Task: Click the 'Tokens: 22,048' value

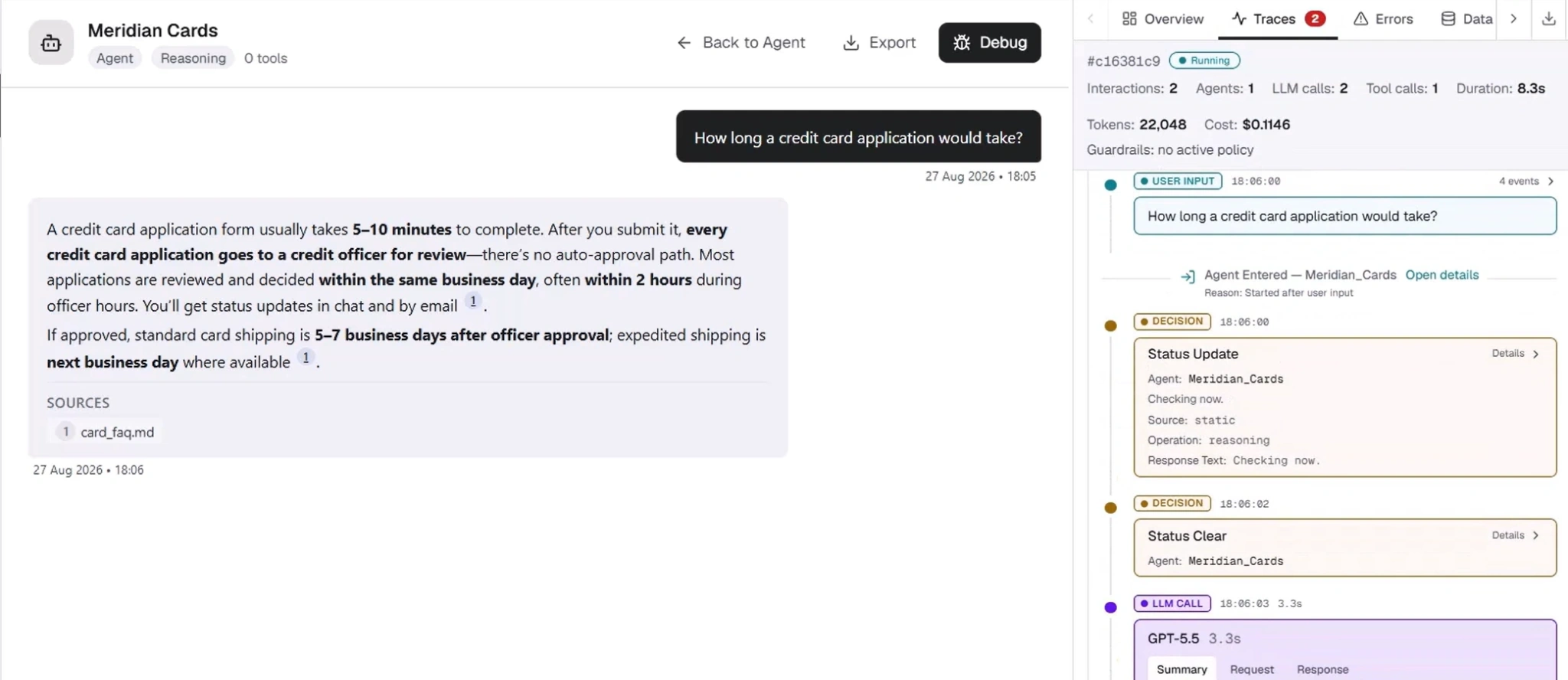Action: [x=1136, y=125]
